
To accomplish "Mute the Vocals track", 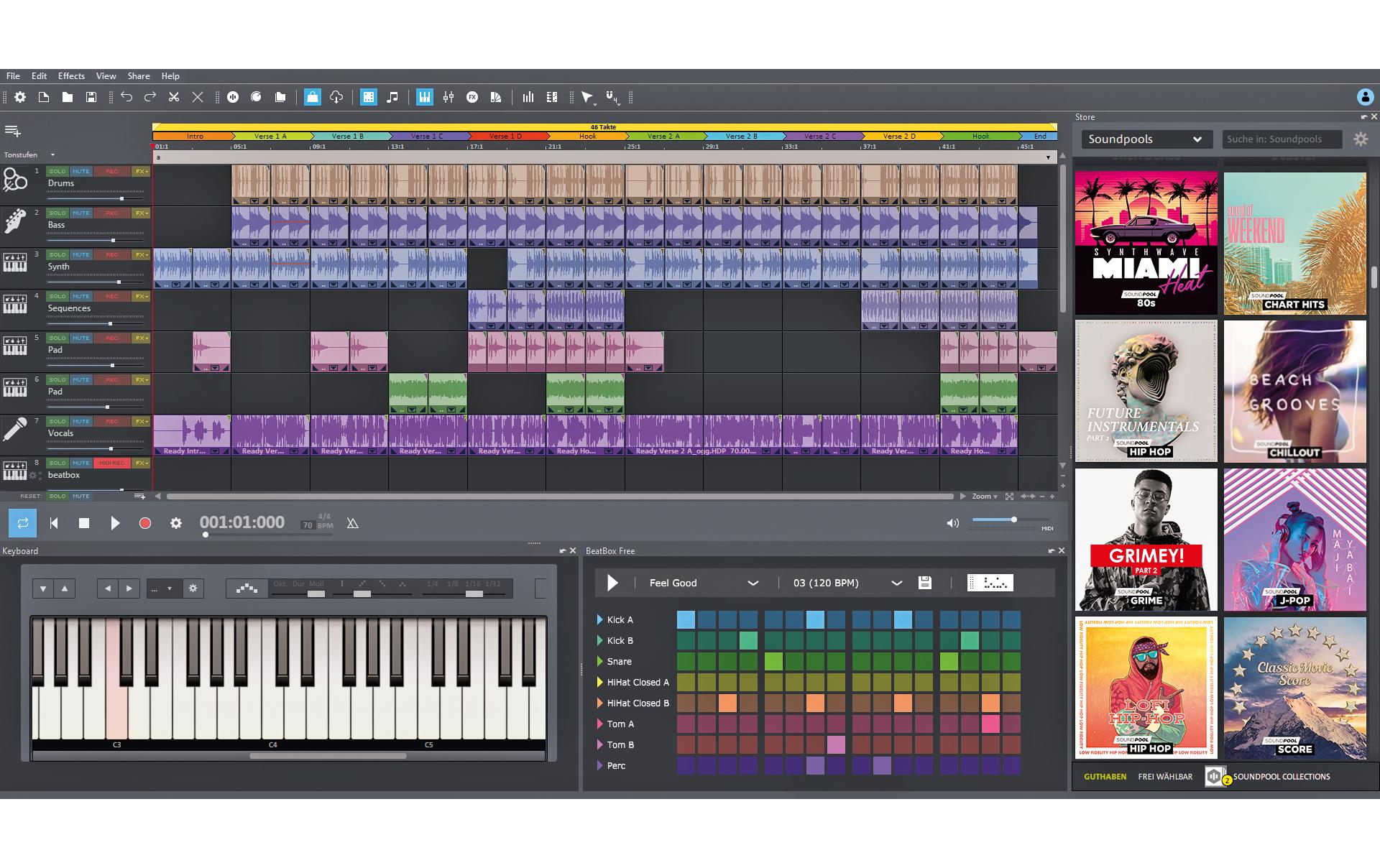I will pyautogui.click(x=81, y=422).
